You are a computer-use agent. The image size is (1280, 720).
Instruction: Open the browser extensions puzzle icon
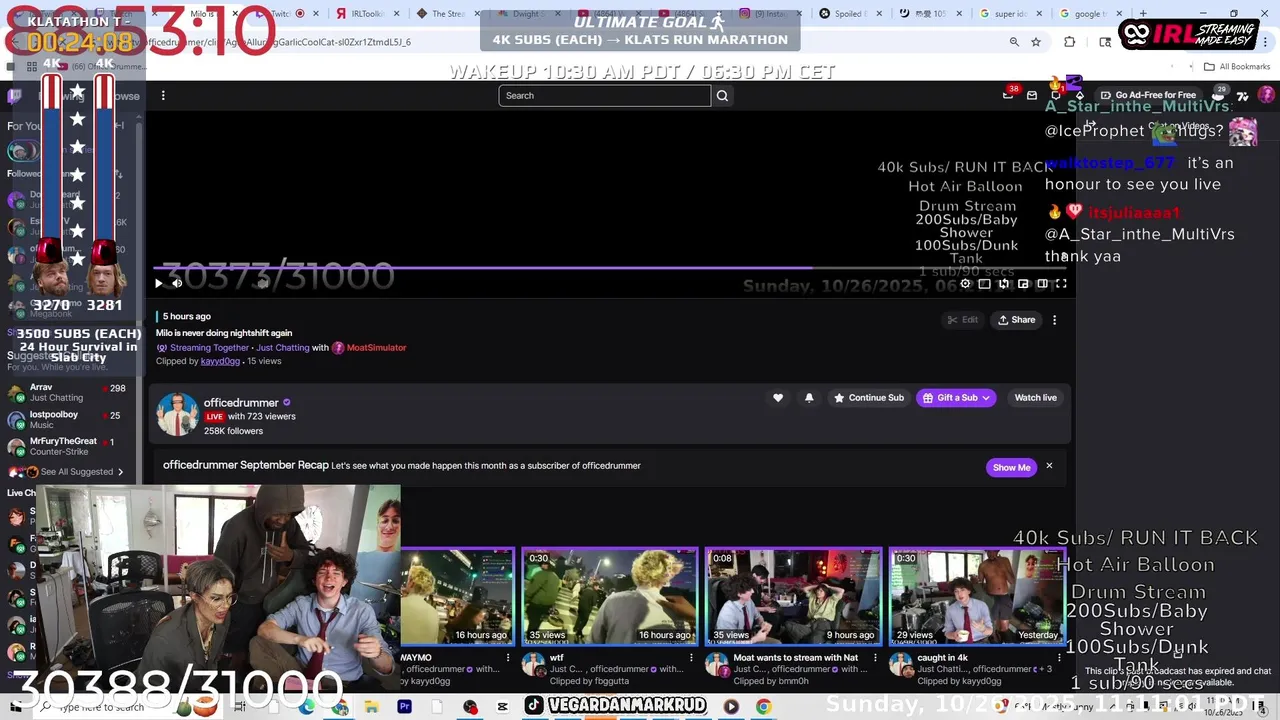tap(1069, 42)
